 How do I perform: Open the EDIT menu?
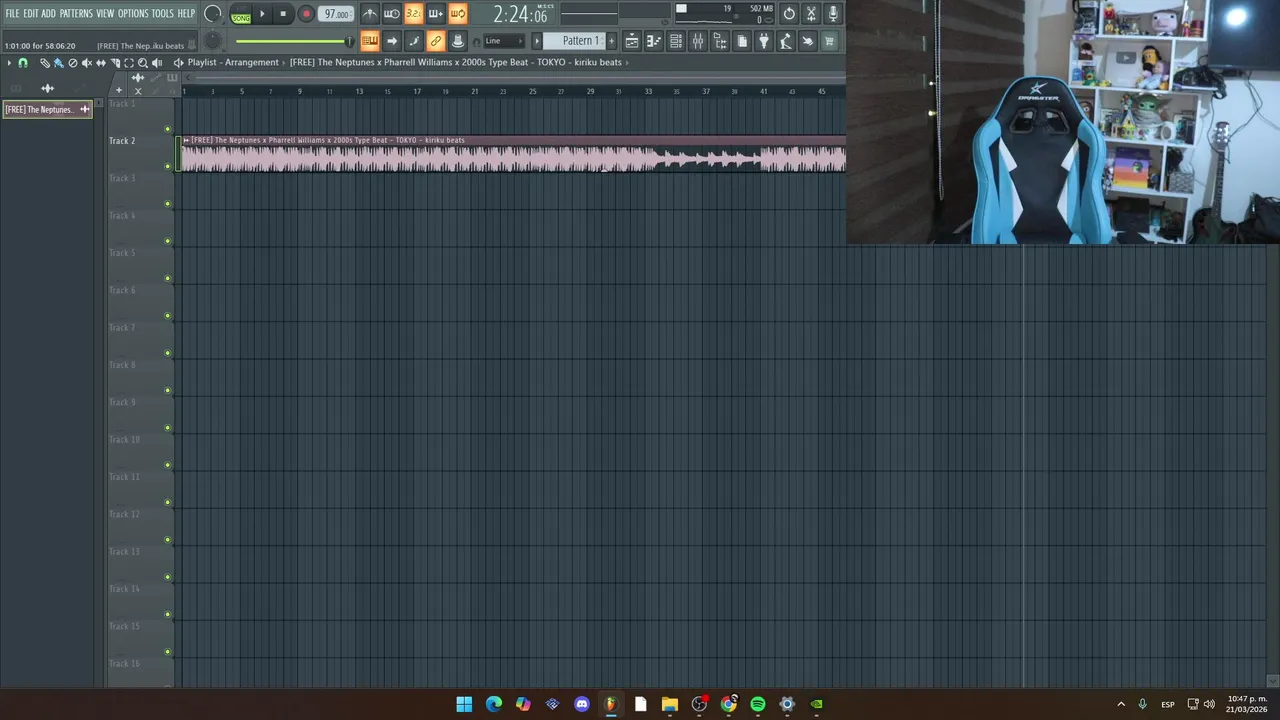point(31,14)
